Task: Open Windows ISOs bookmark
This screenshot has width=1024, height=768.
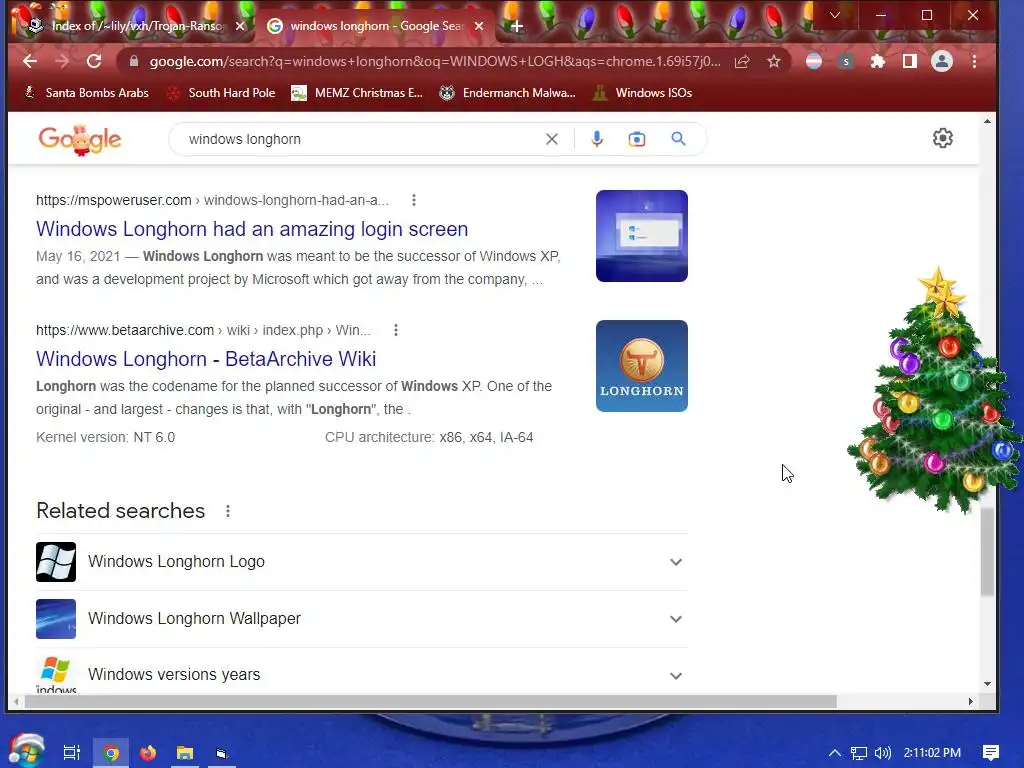Action: click(642, 93)
